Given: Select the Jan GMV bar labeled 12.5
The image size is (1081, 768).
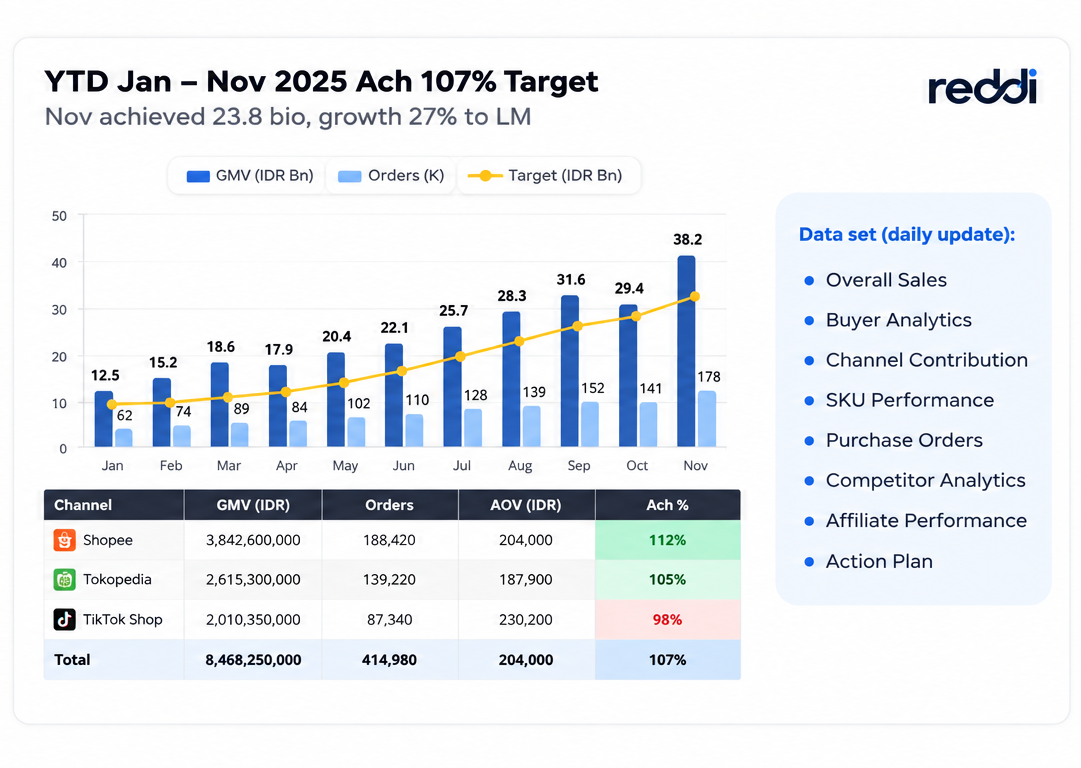Looking at the screenshot, I should tap(103, 419).
